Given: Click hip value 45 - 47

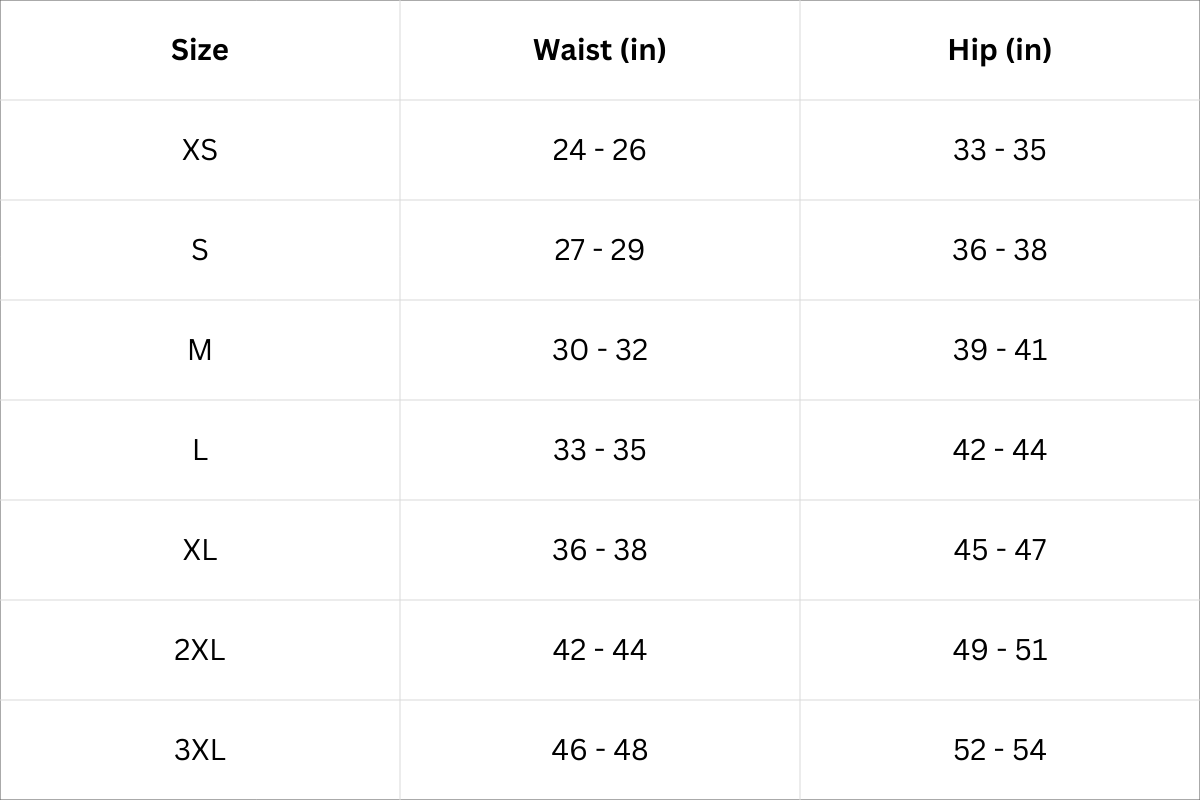Looking at the screenshot, I should click(x=999, y=550).
